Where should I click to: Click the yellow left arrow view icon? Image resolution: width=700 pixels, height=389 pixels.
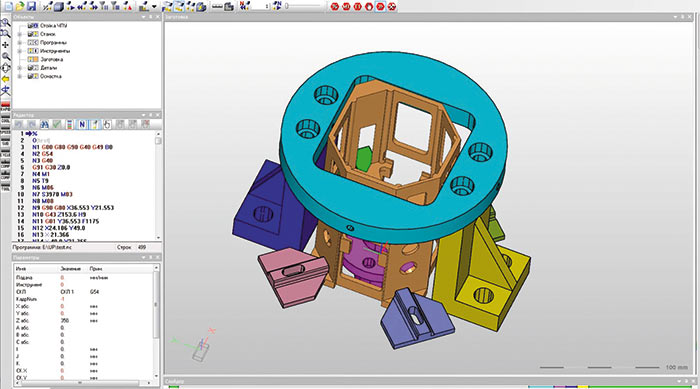(x=5, y=79)
